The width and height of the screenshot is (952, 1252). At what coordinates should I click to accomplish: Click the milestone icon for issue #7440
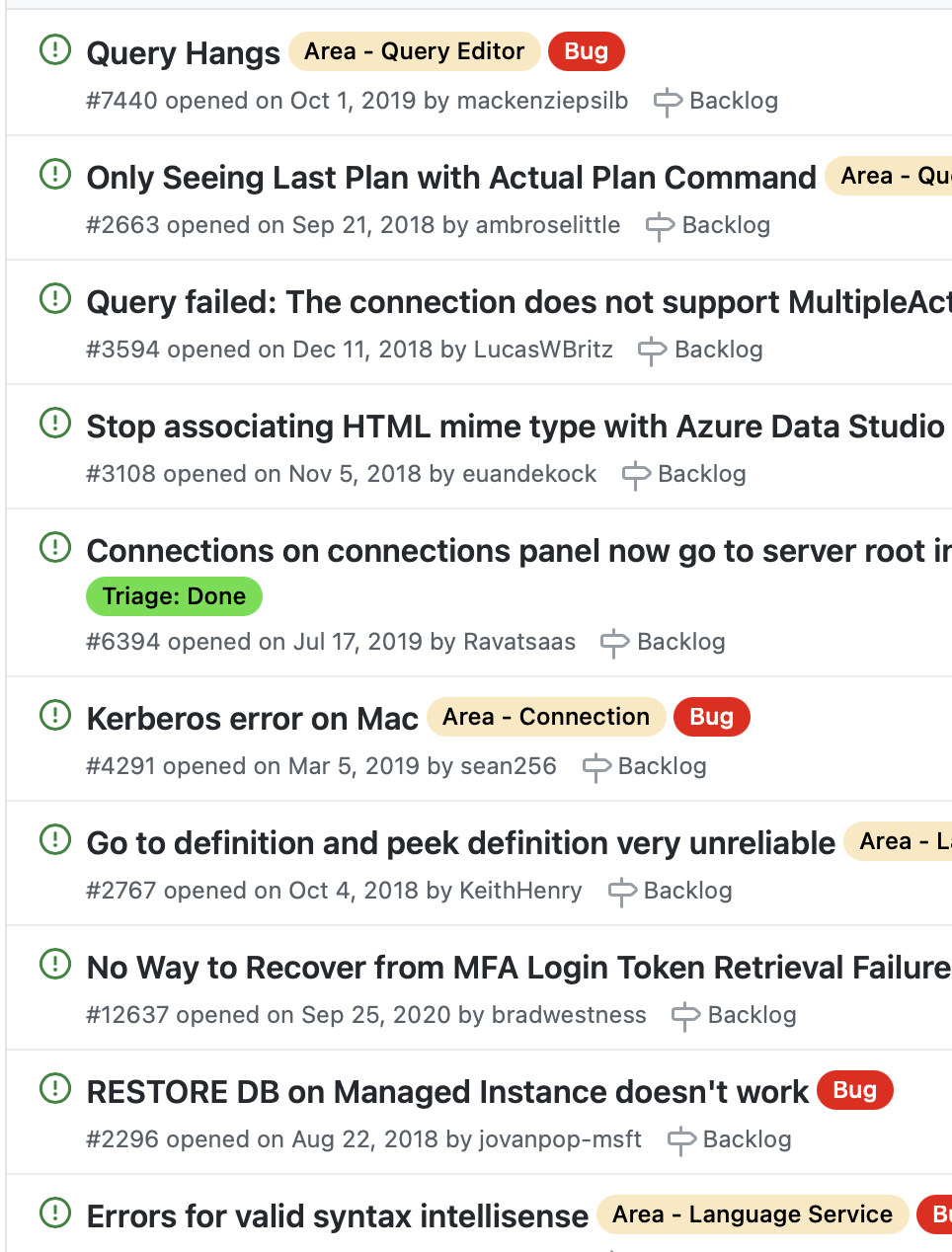coord(668,102)
